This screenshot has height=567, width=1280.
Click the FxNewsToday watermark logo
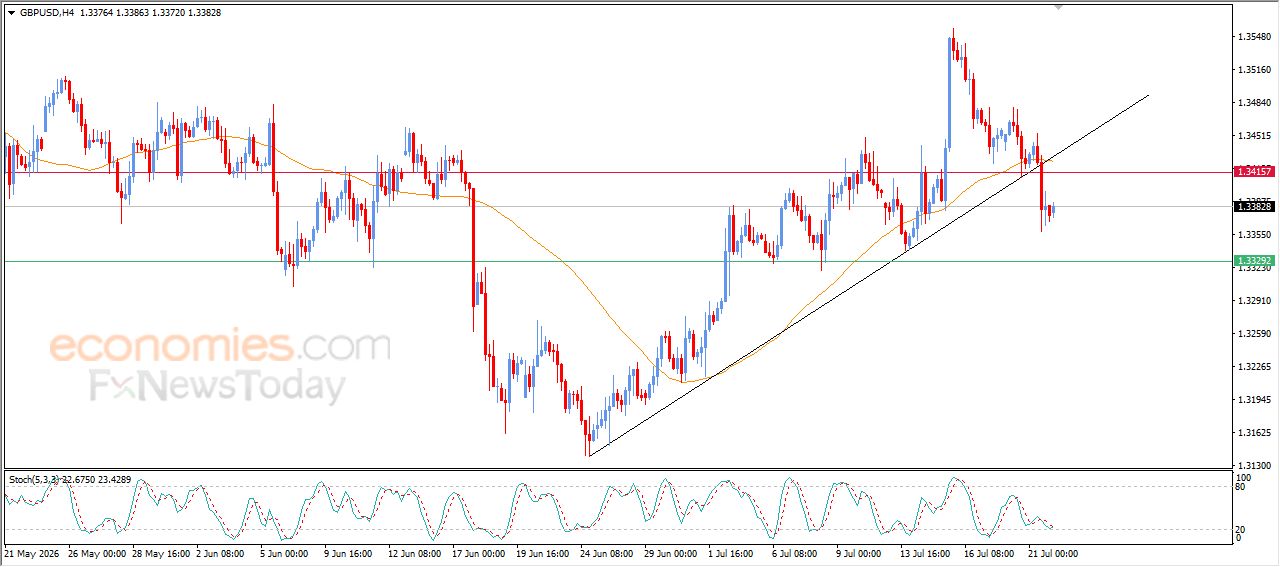click(218, 385)
